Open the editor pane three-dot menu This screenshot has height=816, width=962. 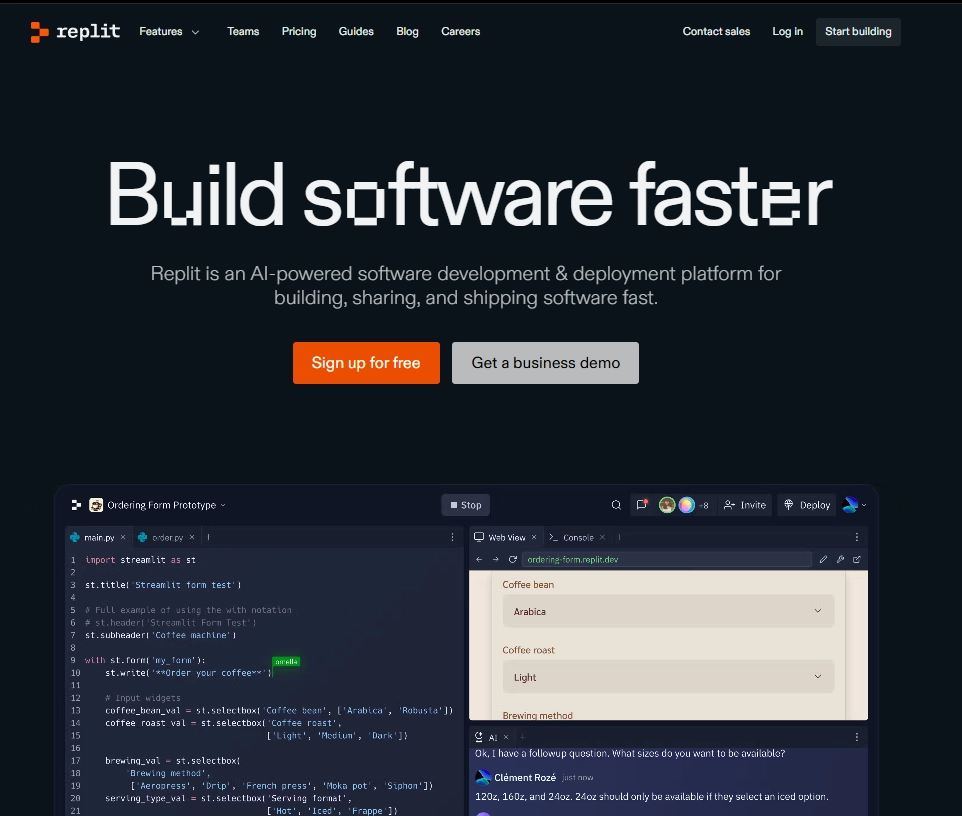click(453, 537)
